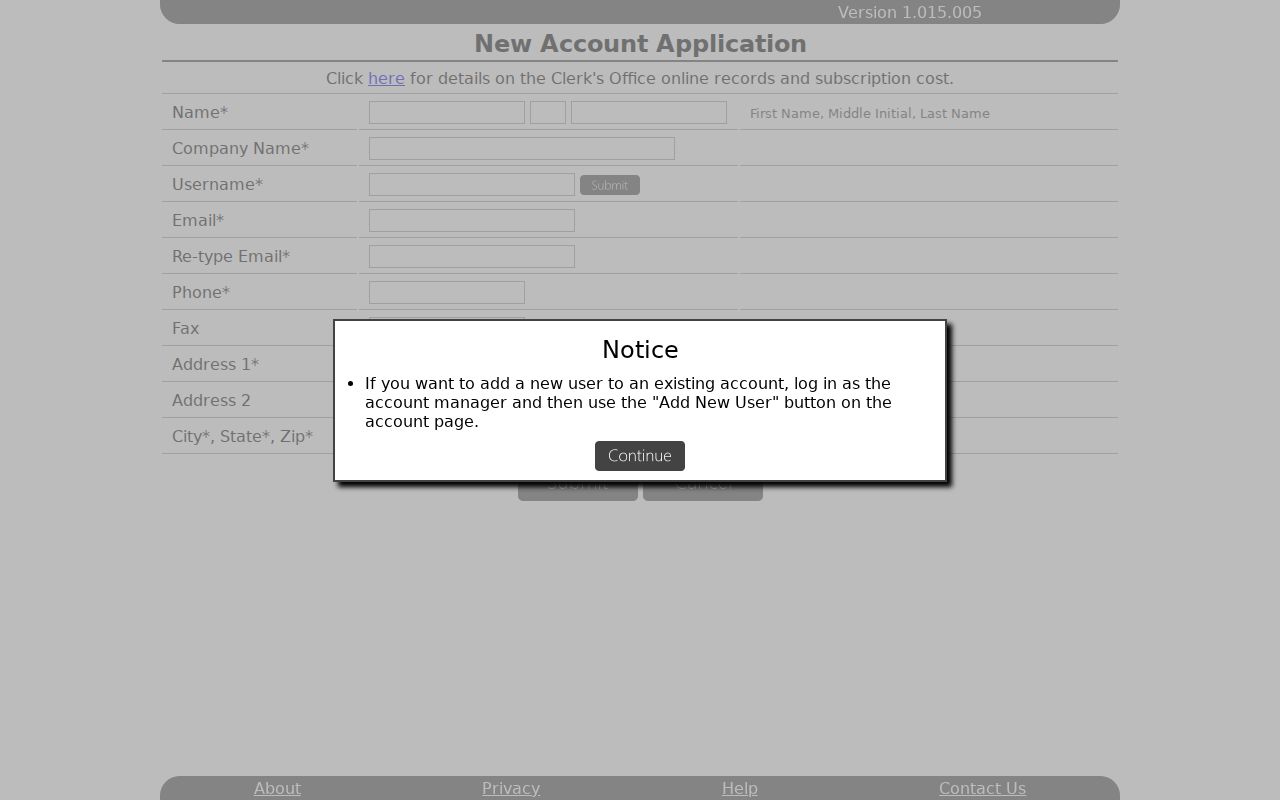
Task: Open the About link in the footer
Action: coord(277,788)
